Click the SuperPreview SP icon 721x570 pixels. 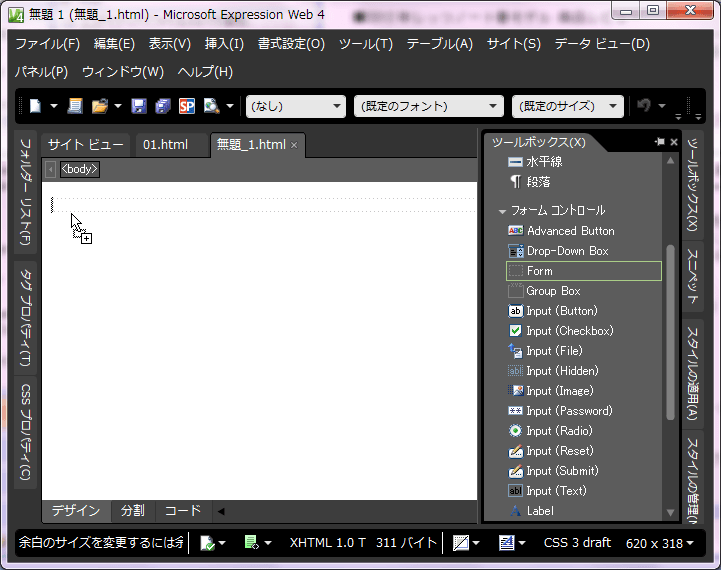click(x=187, y=106)
